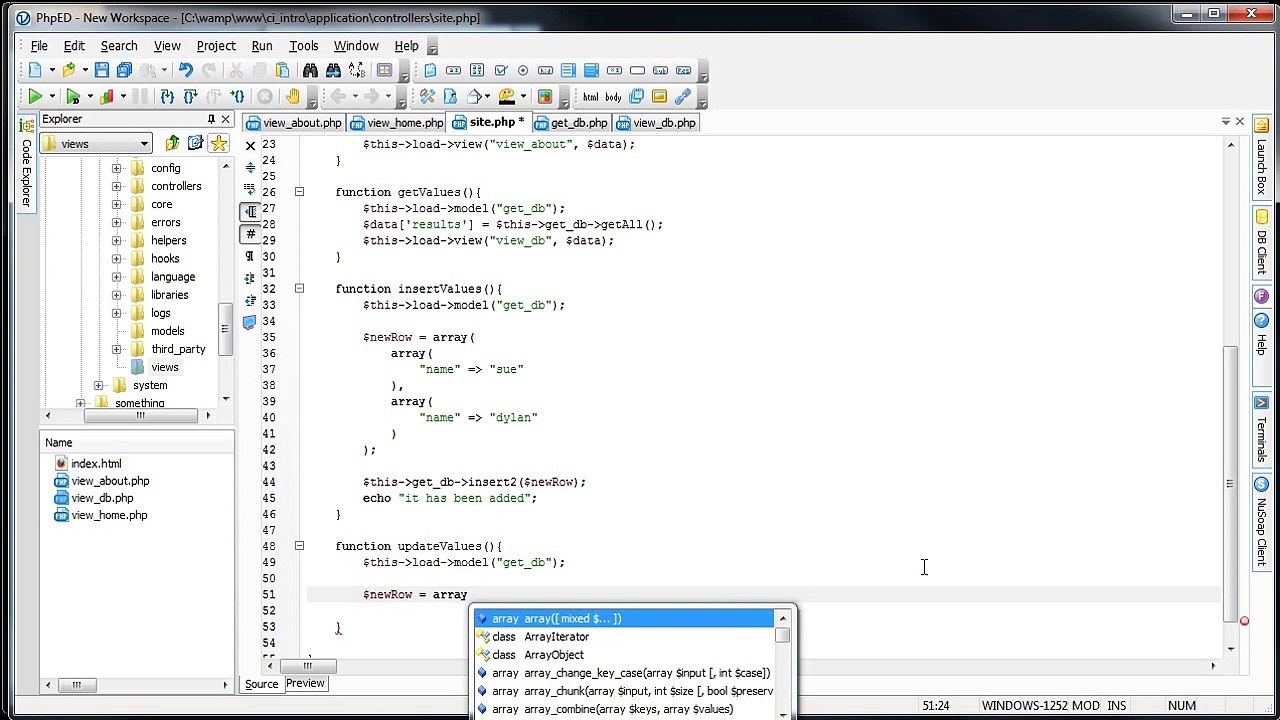The width and height of the screenshot is (1280, 720).
Task: Select index.html in file list
Action: [88, 464]
